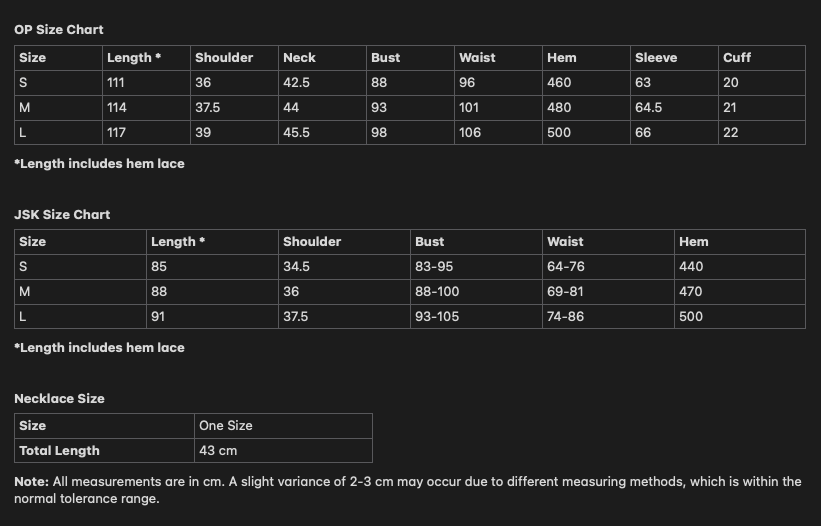Image resolution: width=821 pixels, height=526 pixels.
Task: Select the 34.5 shoulder cell
Action: (296, 267)
